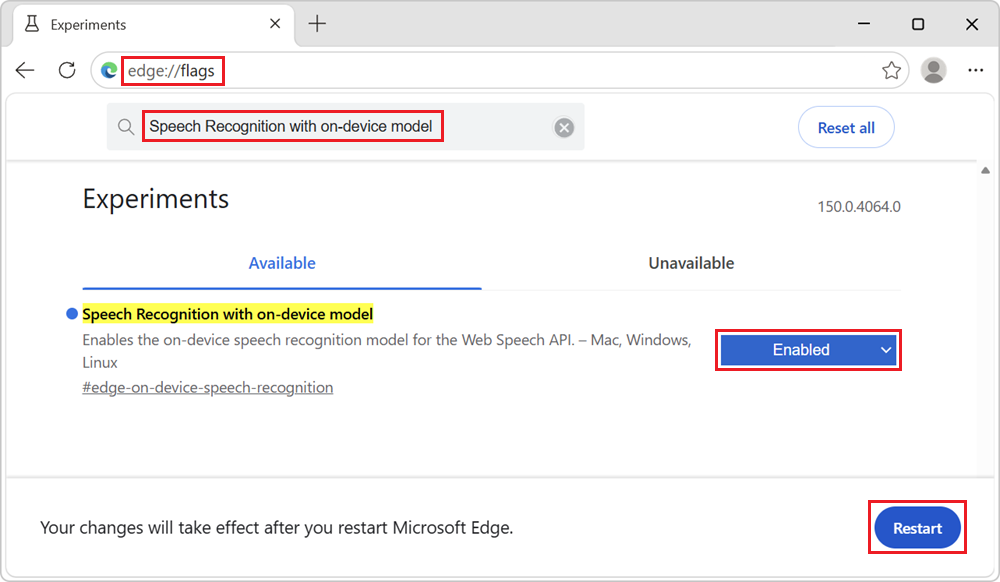Click version number 150.0.4064.0
Image resolution: width=1000 pixels, height=582 pixels.
859,207
